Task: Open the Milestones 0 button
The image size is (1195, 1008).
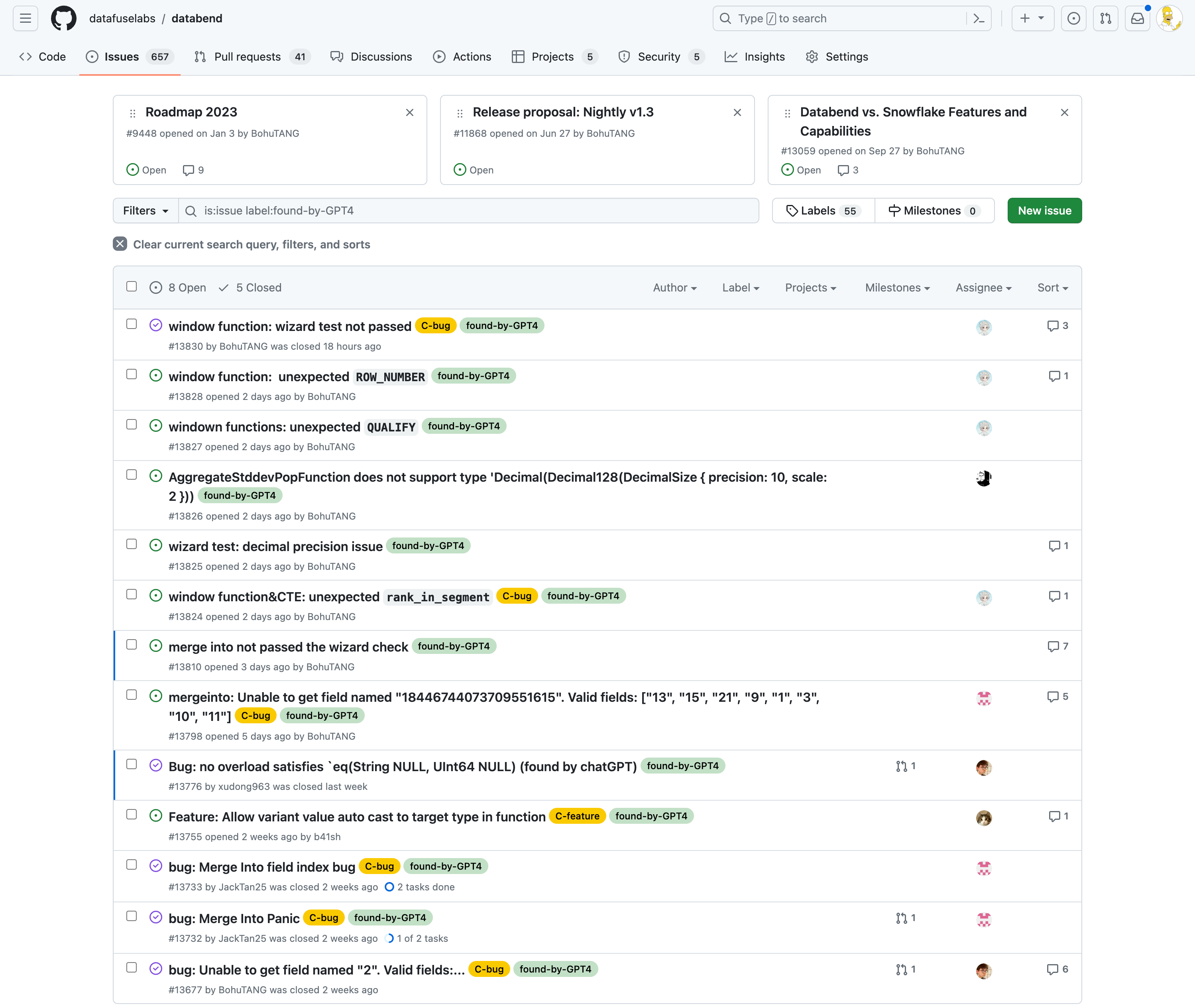Action: 935,211
